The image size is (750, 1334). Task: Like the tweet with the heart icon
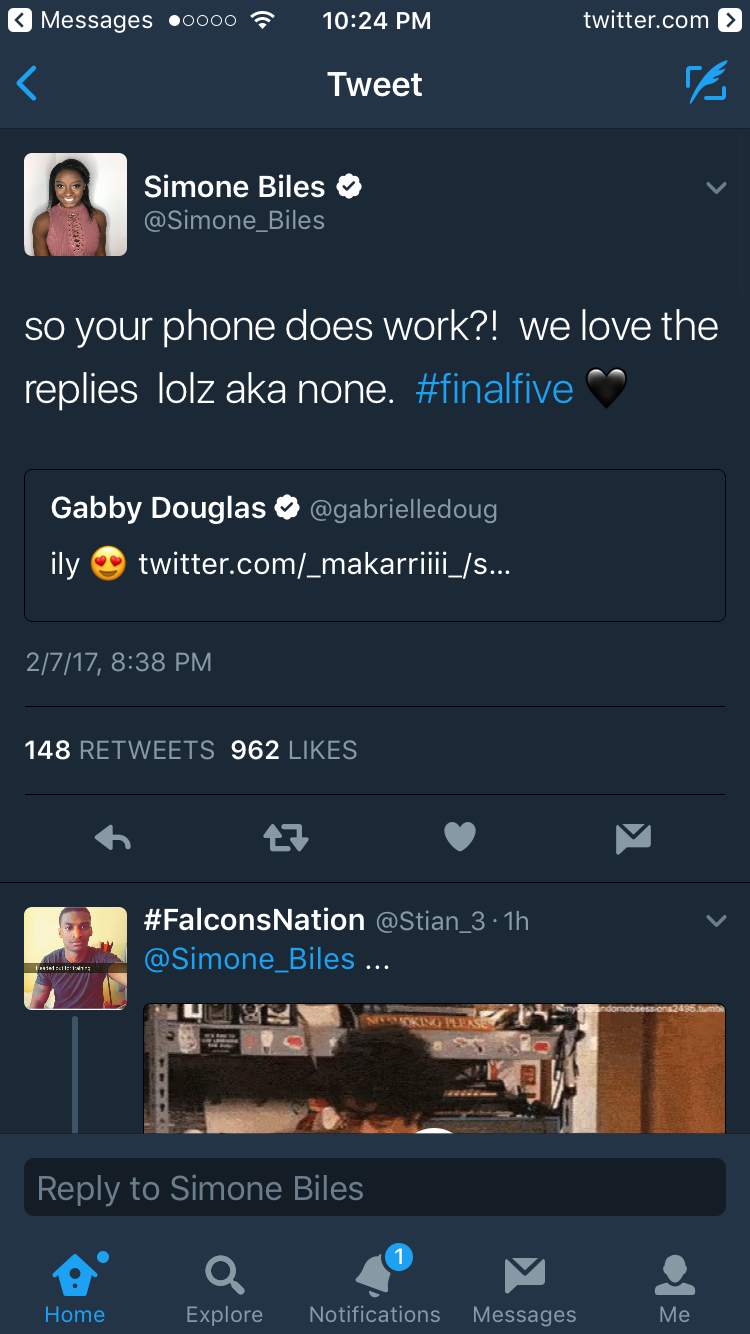[460, 837]
